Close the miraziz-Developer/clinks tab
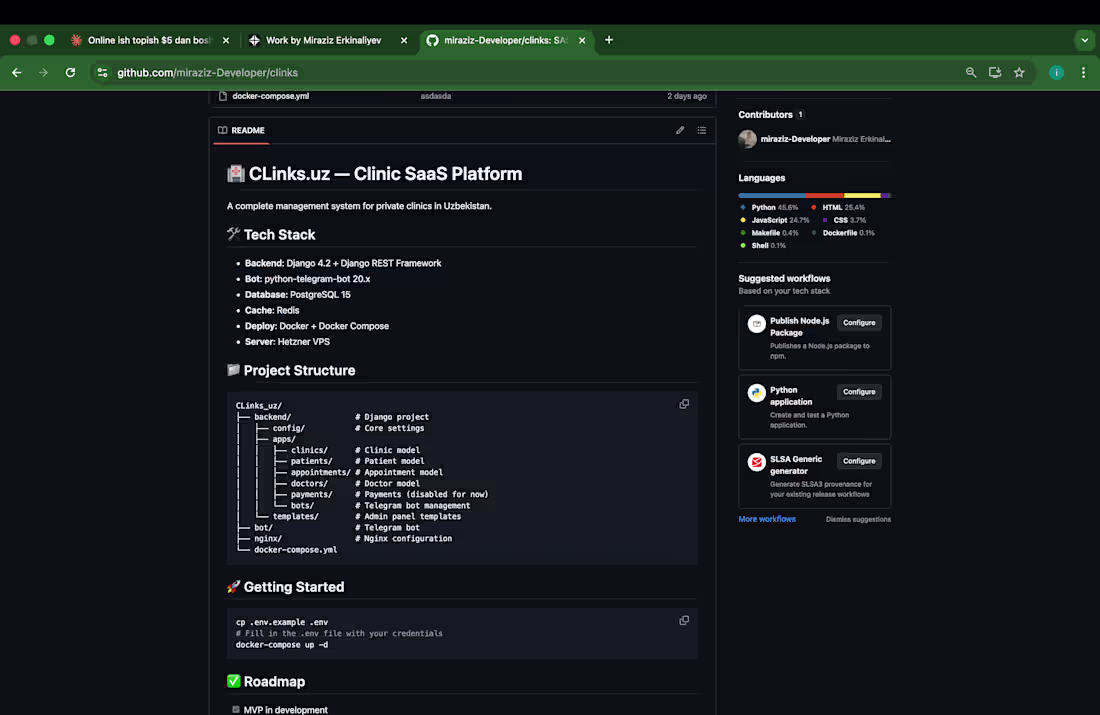The height and width of the screenshot is (715, 1100). [x=582, y=40]
